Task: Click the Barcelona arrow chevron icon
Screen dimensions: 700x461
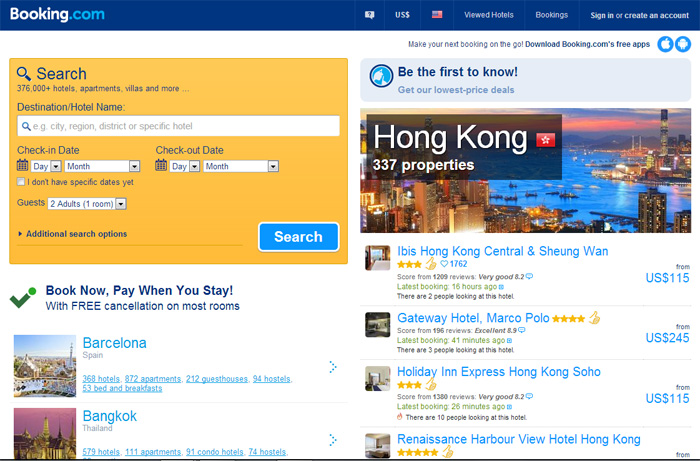Action: click(x=333, y=367)
